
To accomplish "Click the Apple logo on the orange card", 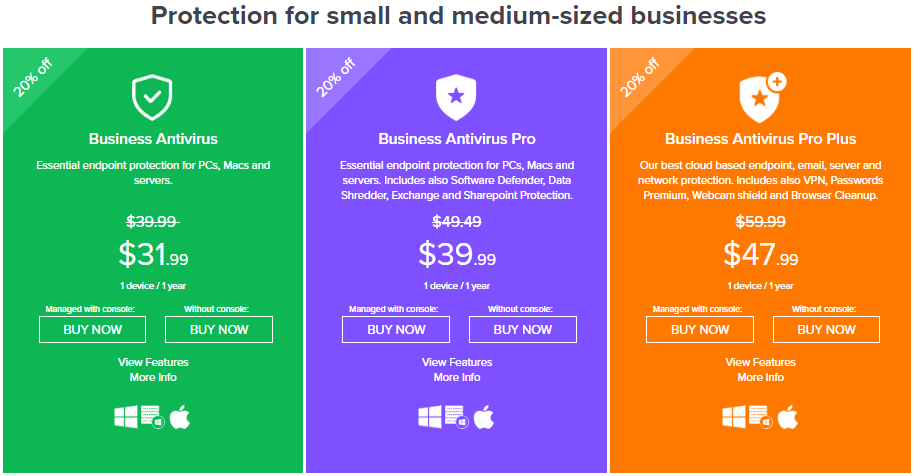I will [x=788, y=417].
